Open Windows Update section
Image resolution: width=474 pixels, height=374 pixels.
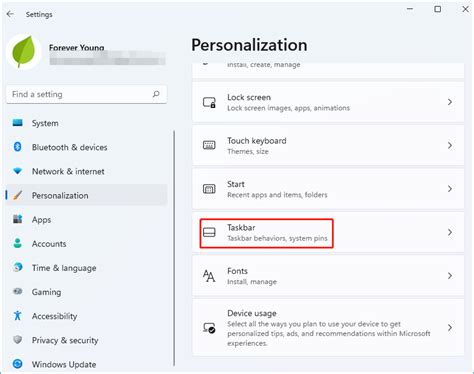[86, 364]
